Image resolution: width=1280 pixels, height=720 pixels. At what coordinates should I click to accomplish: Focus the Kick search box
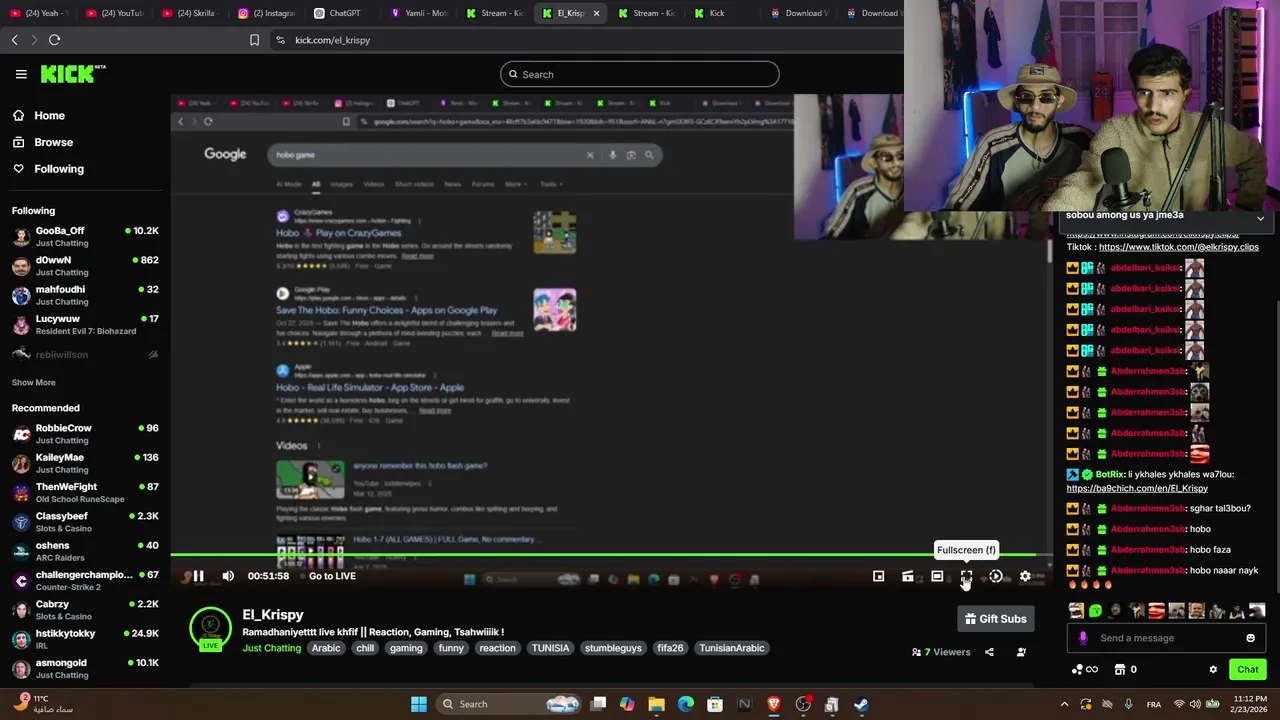pos(639,74)
